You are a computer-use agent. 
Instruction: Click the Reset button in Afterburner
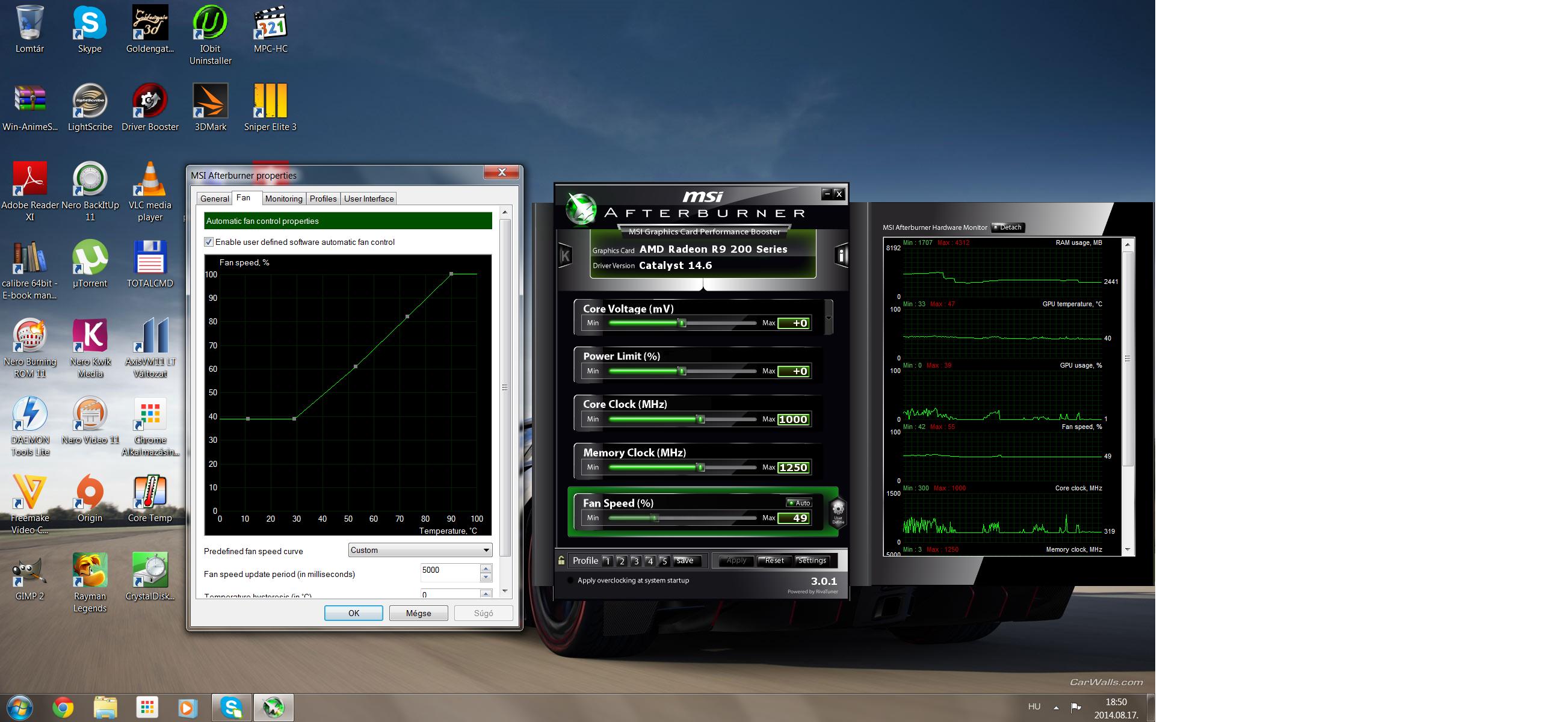point(774,560)
